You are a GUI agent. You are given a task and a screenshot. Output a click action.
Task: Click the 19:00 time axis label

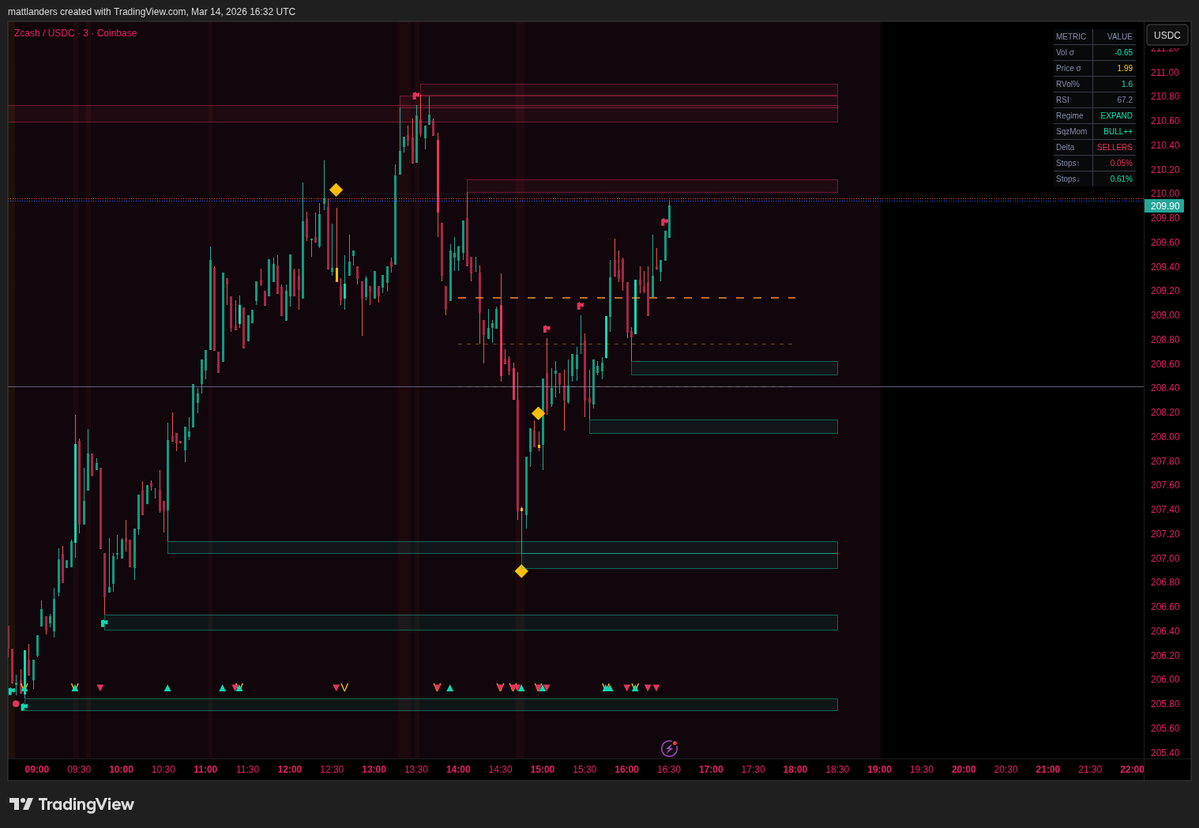pyautogui.click(x=879, y=769)
